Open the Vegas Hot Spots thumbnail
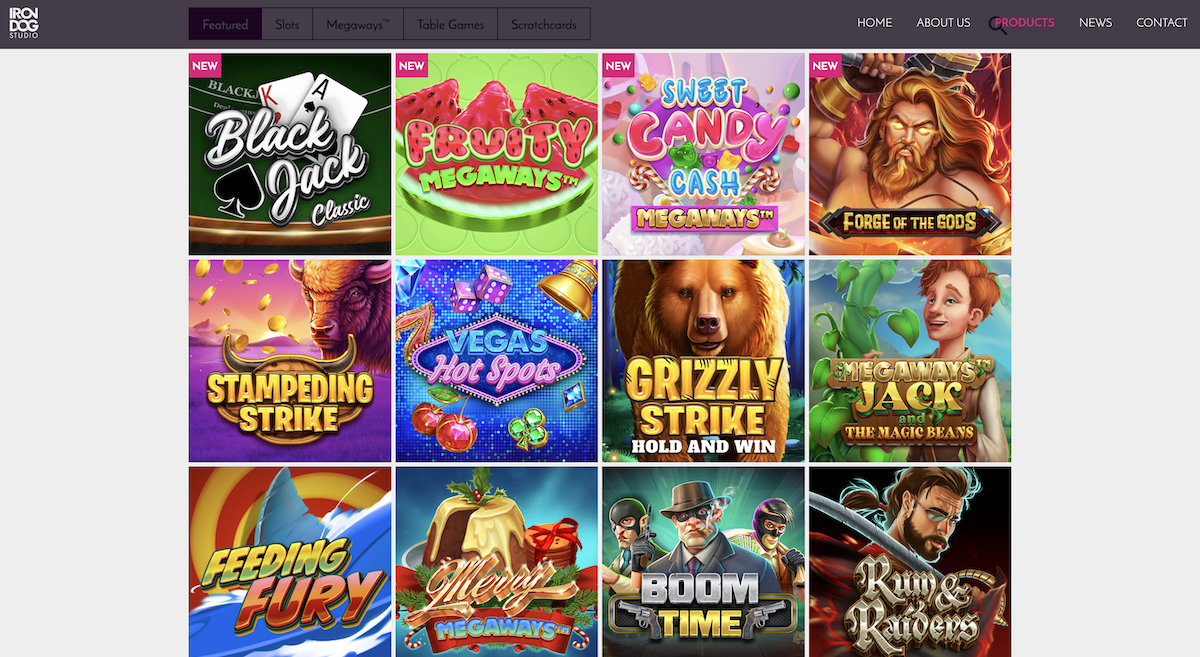Viewport: 1200px width, 657px height. [497, 361]
